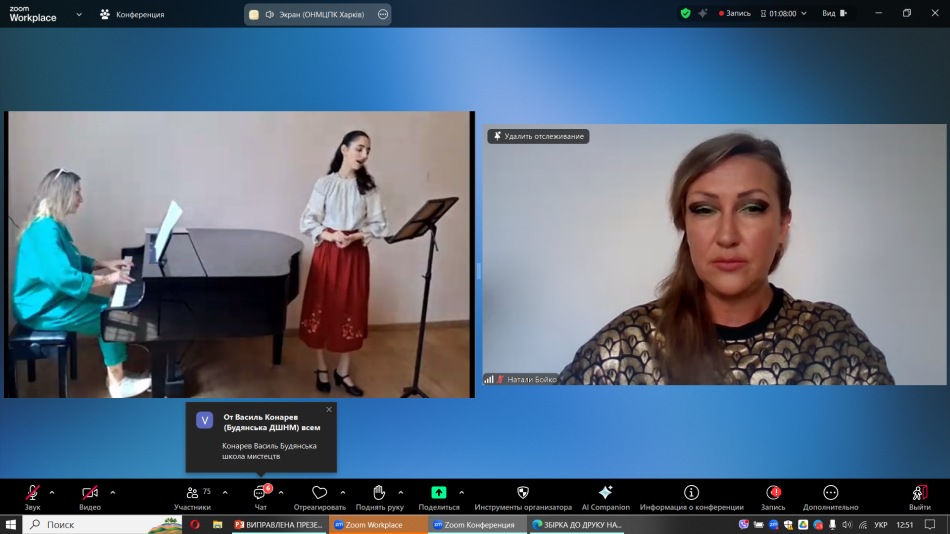Unmute microphone with the Звук button
Image resolution: width=950 pixels, height=534 pixels.
32,493
